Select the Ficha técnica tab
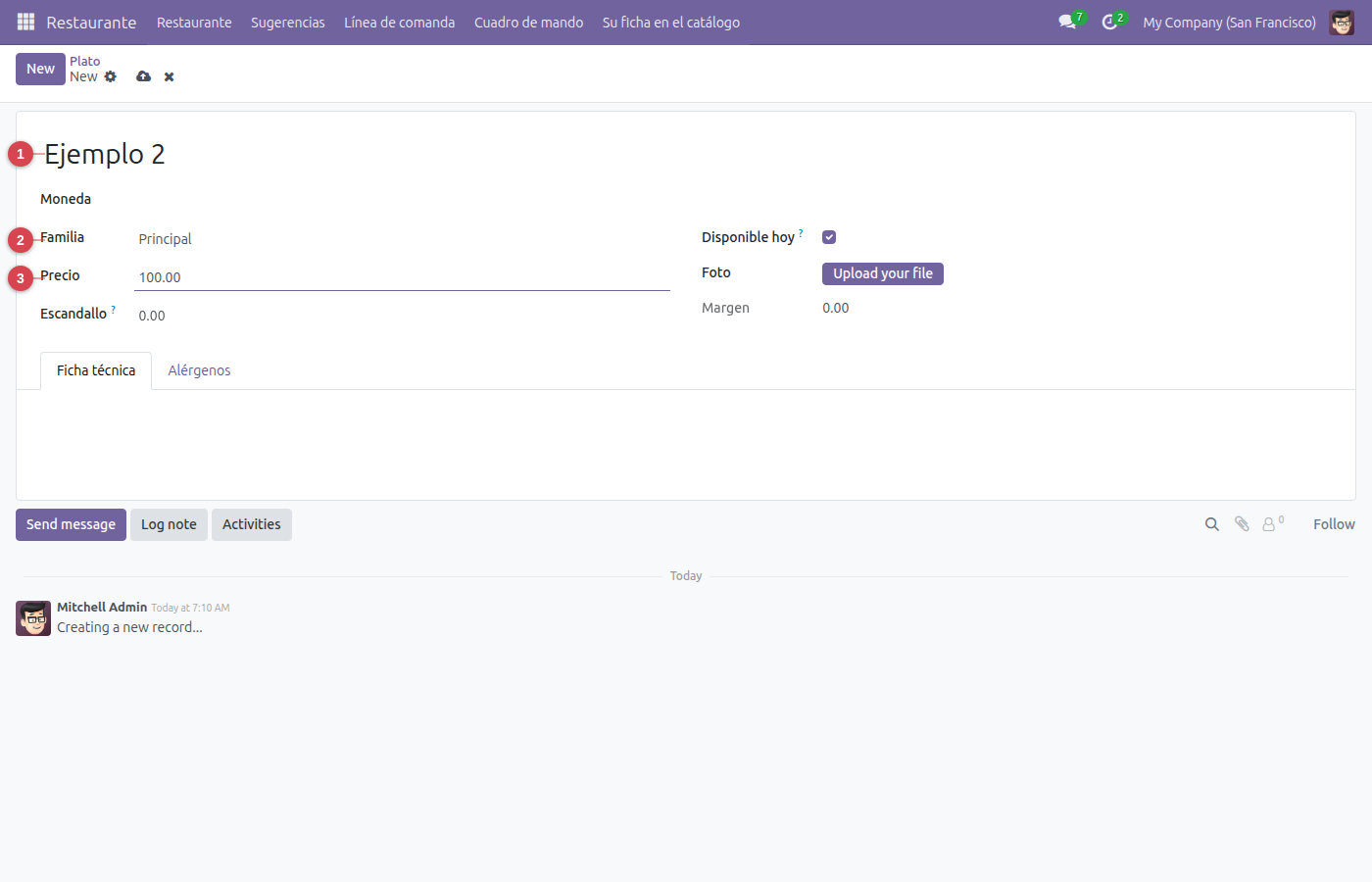This screenshot has height=882, width=1372. [x=96, y=370]
